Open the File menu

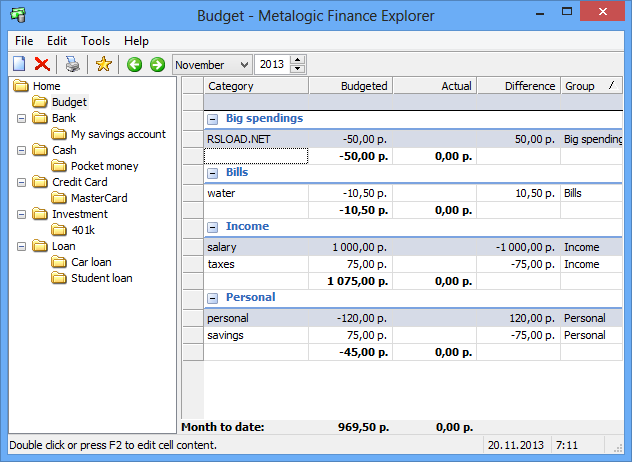24,41
